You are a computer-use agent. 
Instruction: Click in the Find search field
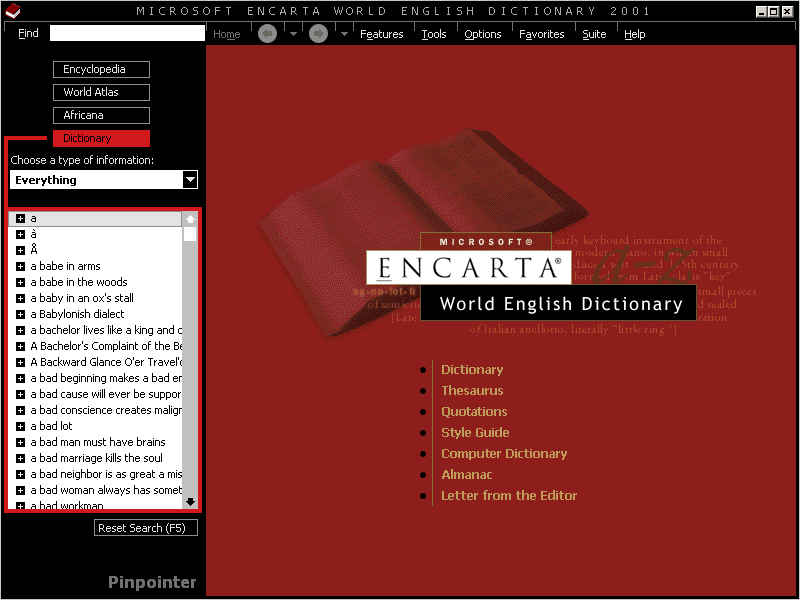127,33
